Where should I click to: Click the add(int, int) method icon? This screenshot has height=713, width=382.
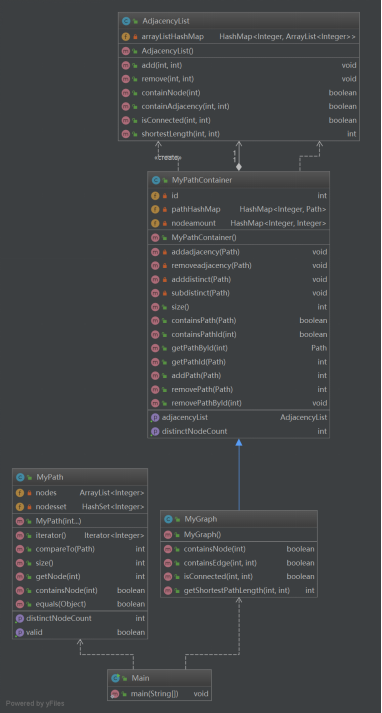pos(126,65)
